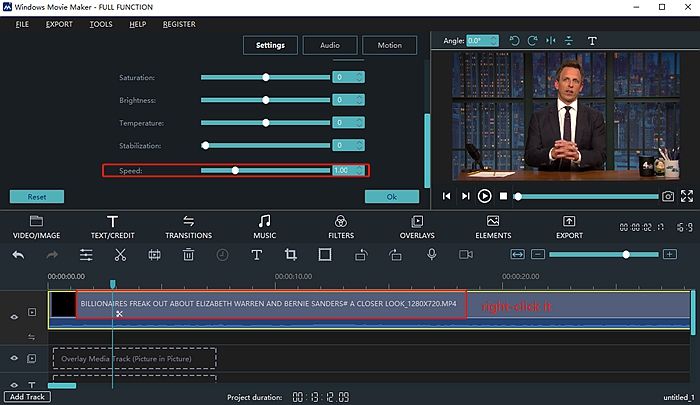Rotate video counterclockwise in preview toolbar

coord(515,41)
